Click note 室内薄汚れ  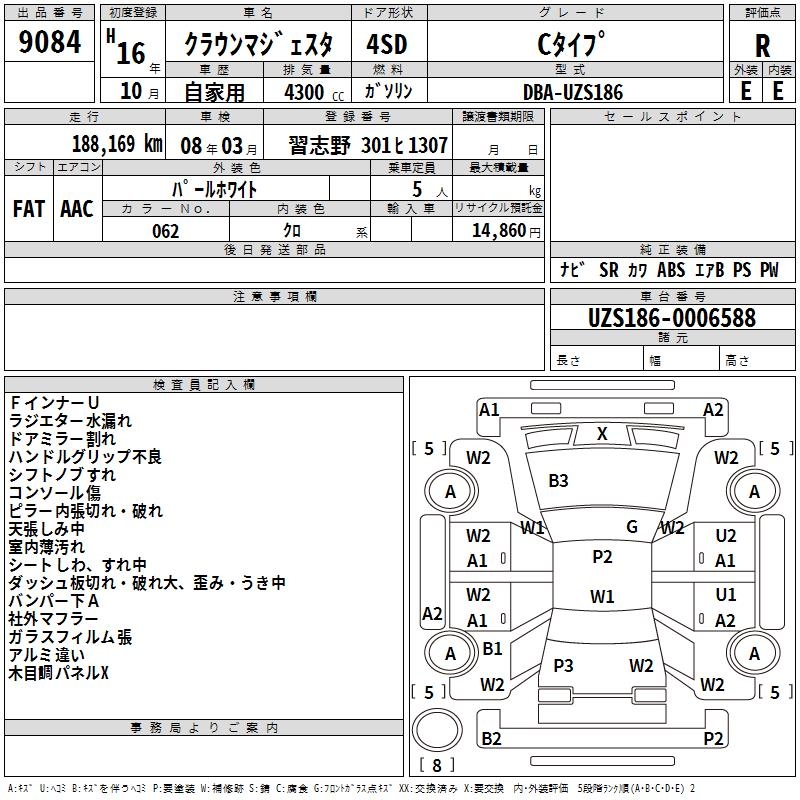click(x=46, y=546)
